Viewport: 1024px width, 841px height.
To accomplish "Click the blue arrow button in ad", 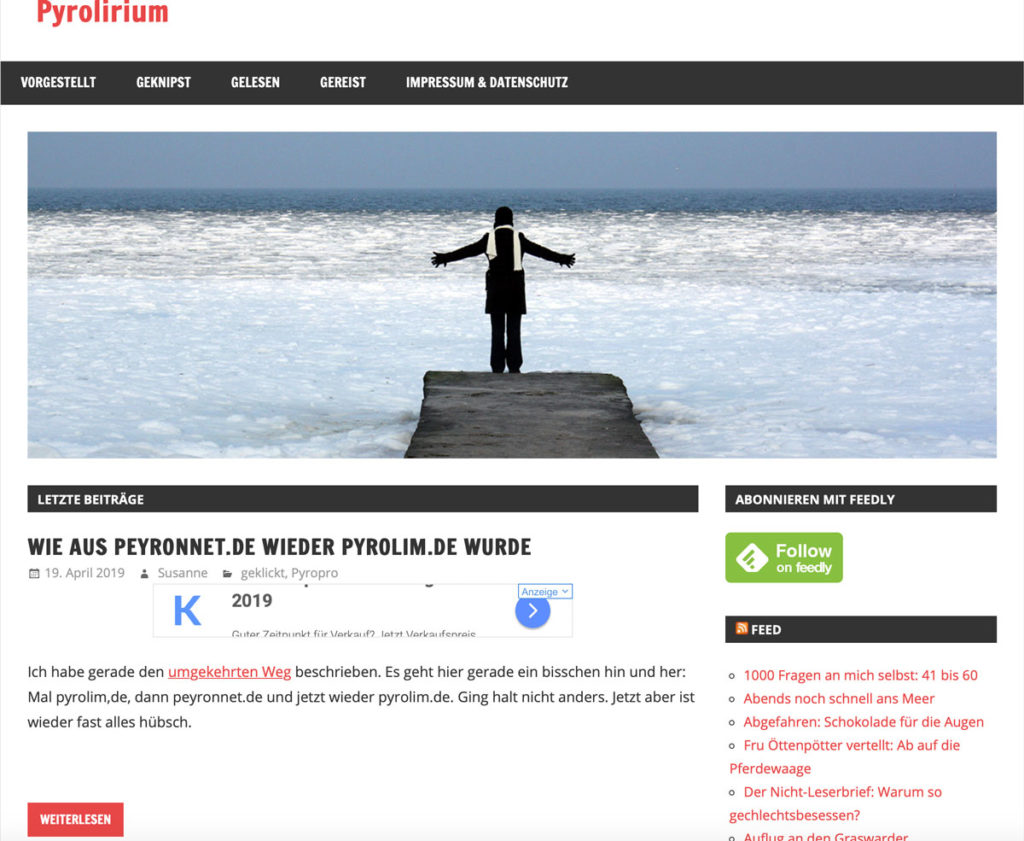I will 533,611.
